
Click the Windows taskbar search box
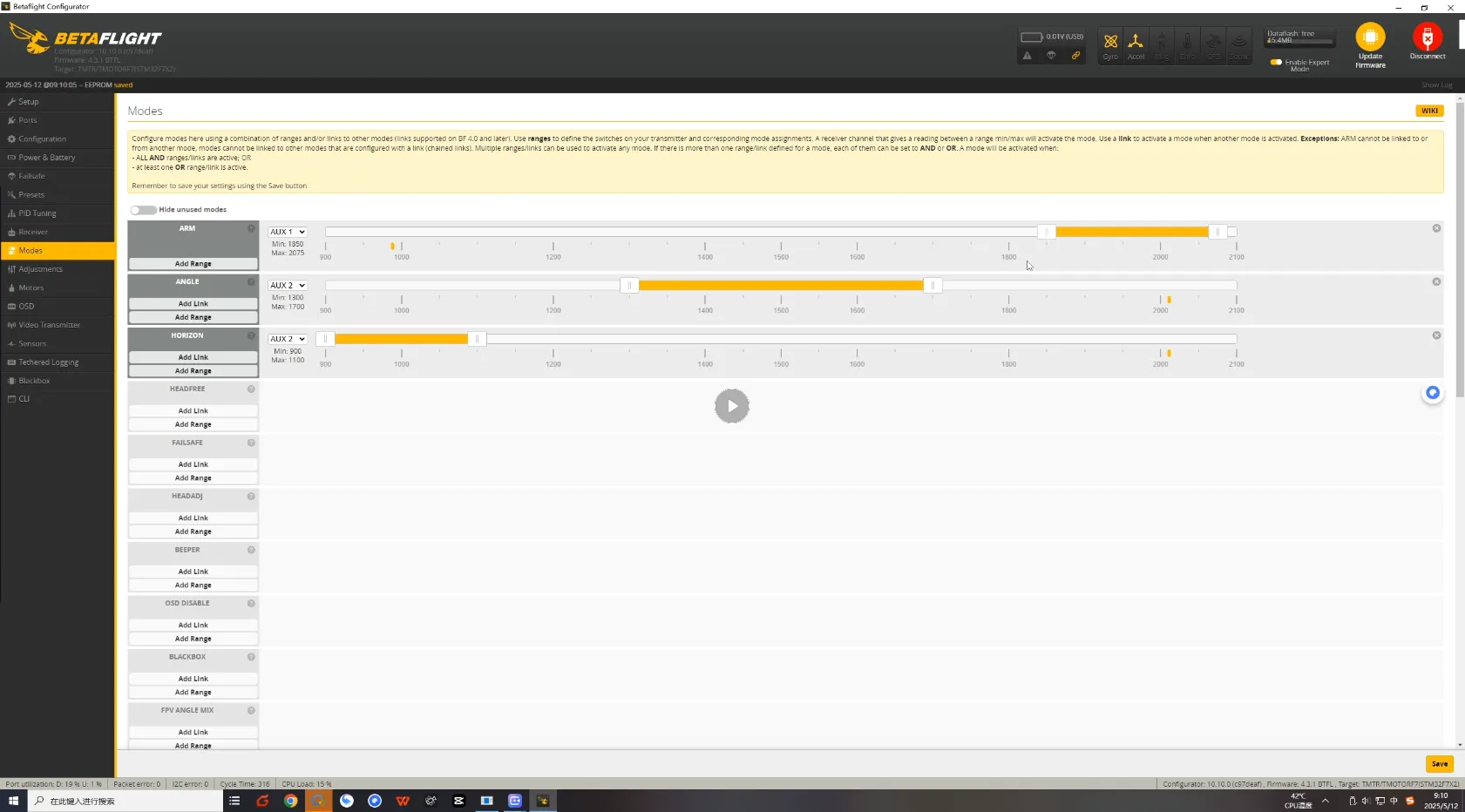click(x=125, y=801)
